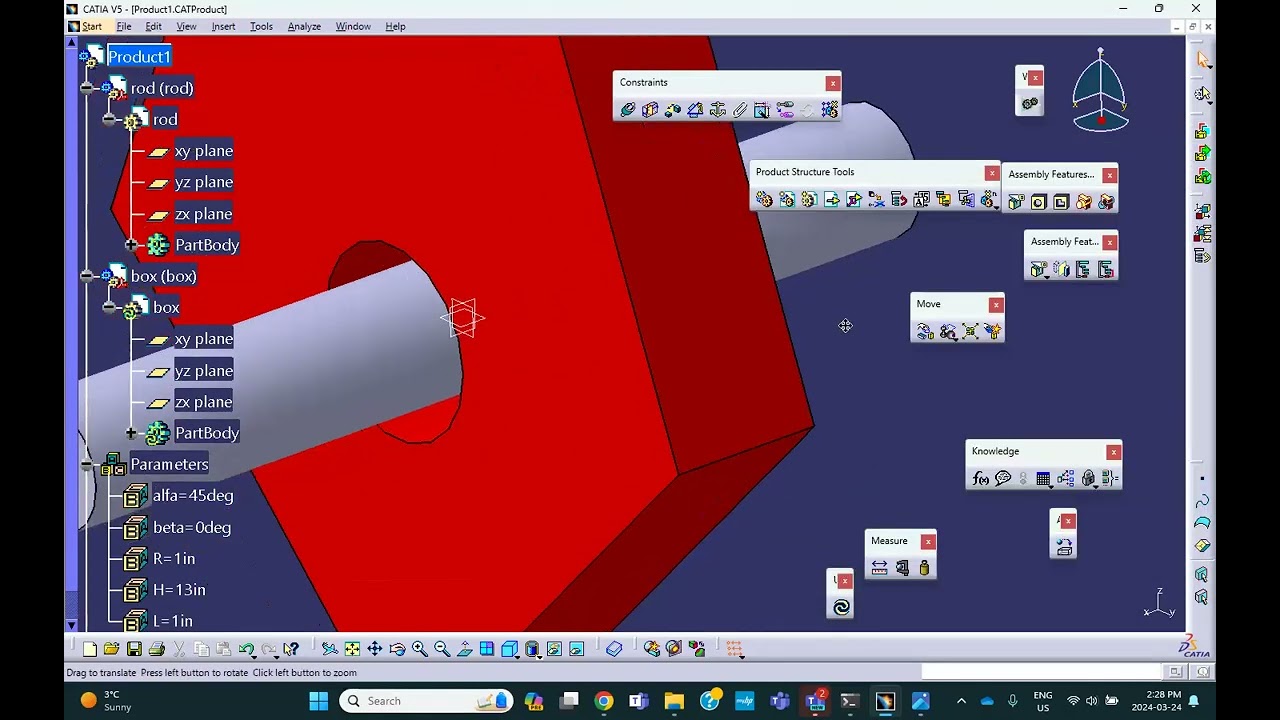Click the Update All spiral icon
Screen dimensions: 1280x720
(x=841, y=607)
